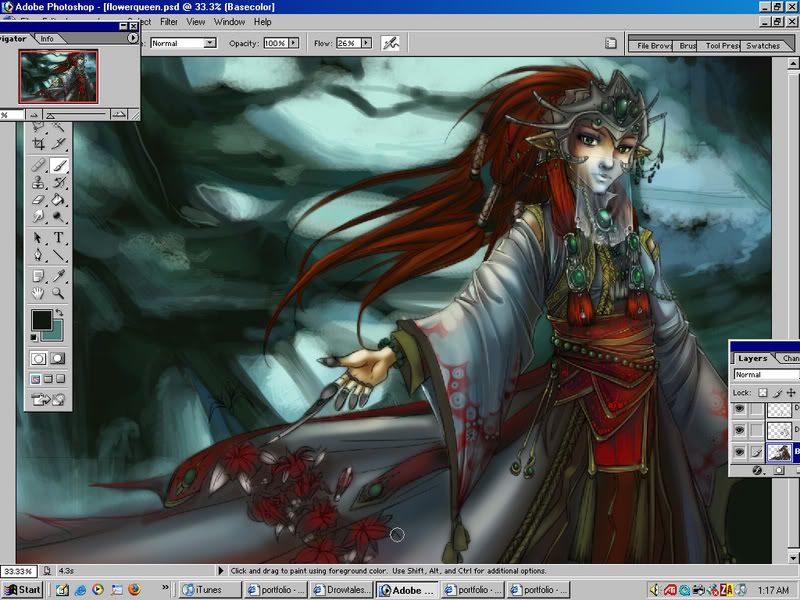Select the Clone Stamp tool
Image resolution: width=800 pixels, height=600 pixels.
pyautogui.click(x=38, y=182)
